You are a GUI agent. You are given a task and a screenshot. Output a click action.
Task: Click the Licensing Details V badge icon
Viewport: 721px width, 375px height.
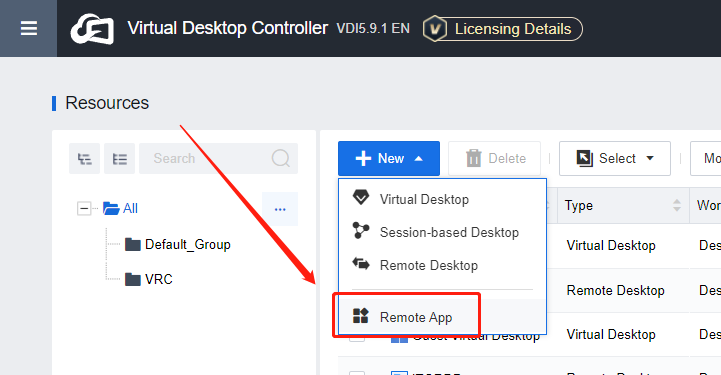pos(435,29)
